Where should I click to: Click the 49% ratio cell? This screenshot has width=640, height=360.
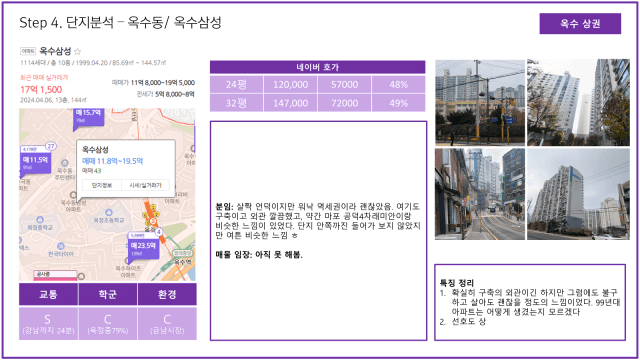click(398, 103)
